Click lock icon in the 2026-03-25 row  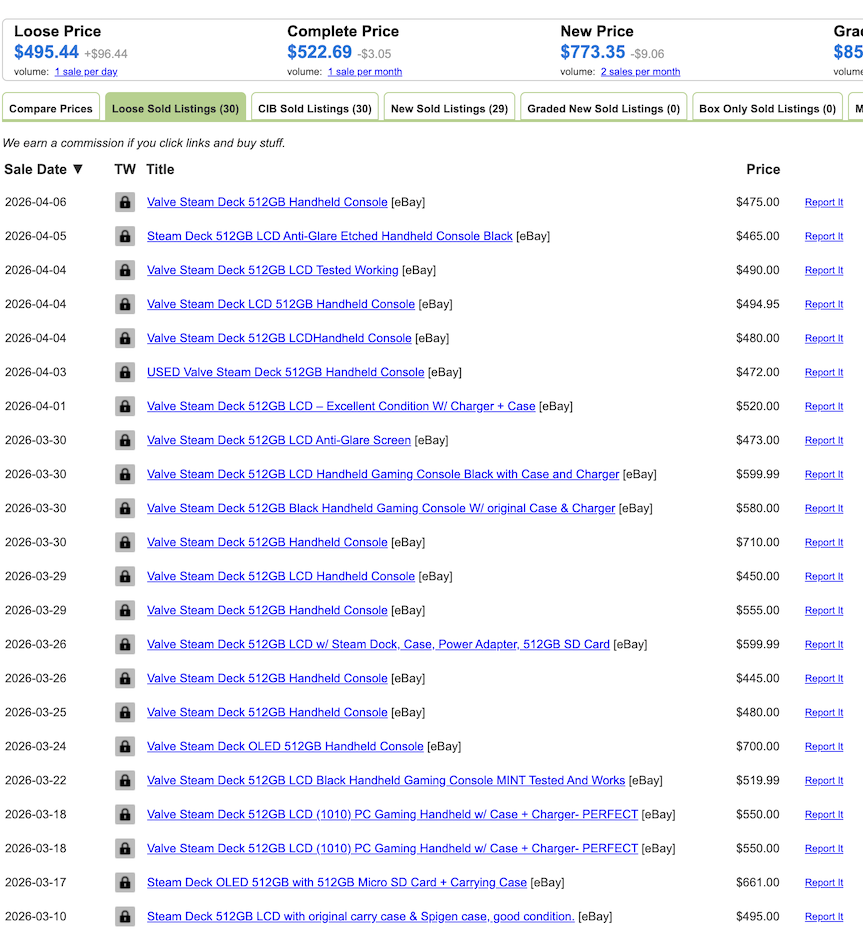[x=124, y=712]
